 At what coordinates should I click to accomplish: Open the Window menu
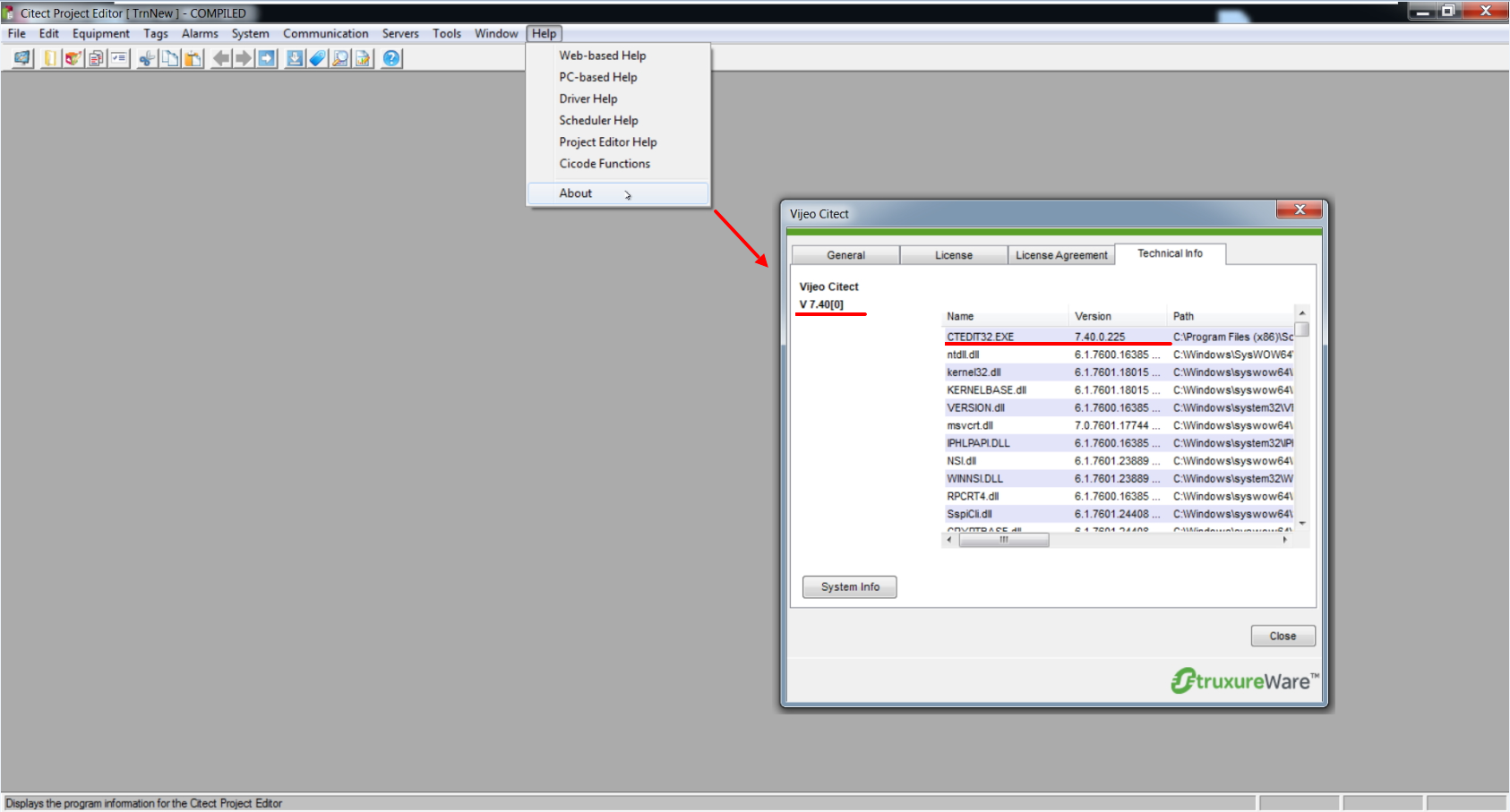pos(496,33)
